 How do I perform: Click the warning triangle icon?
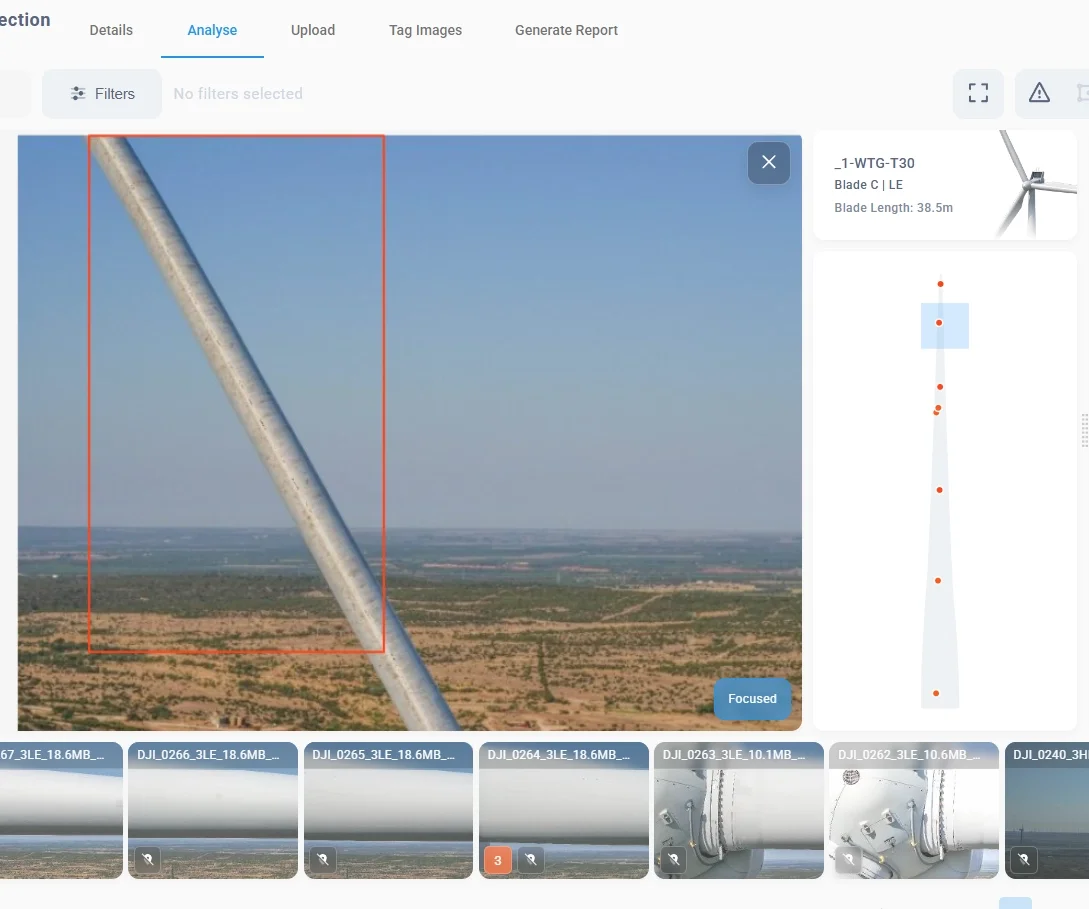click(x=1039, y=93)
